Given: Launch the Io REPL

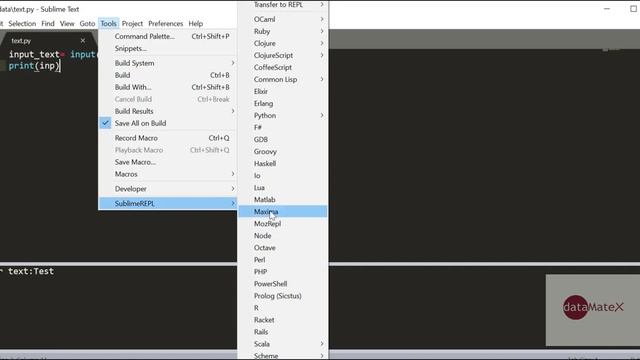Looking at the screenshot, I should point(283,176).
